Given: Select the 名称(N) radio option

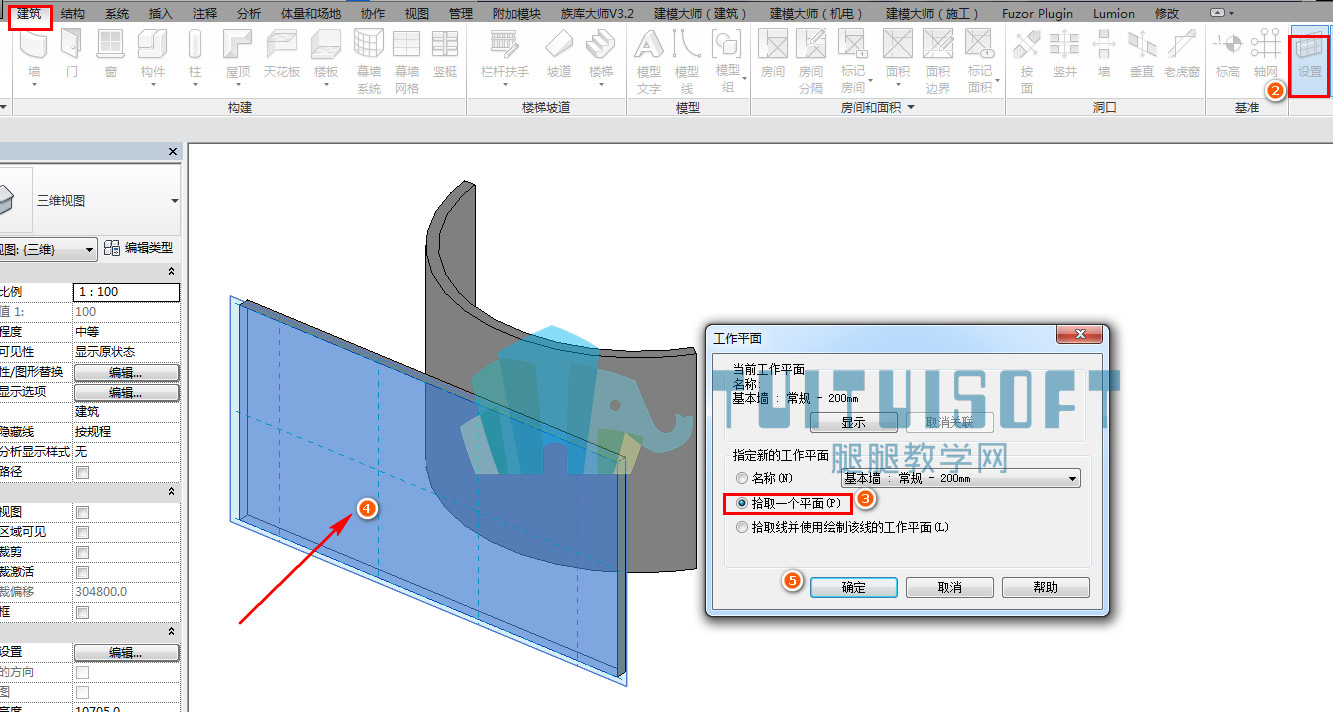Looking at the screenshot, I should tap(741, 478).
